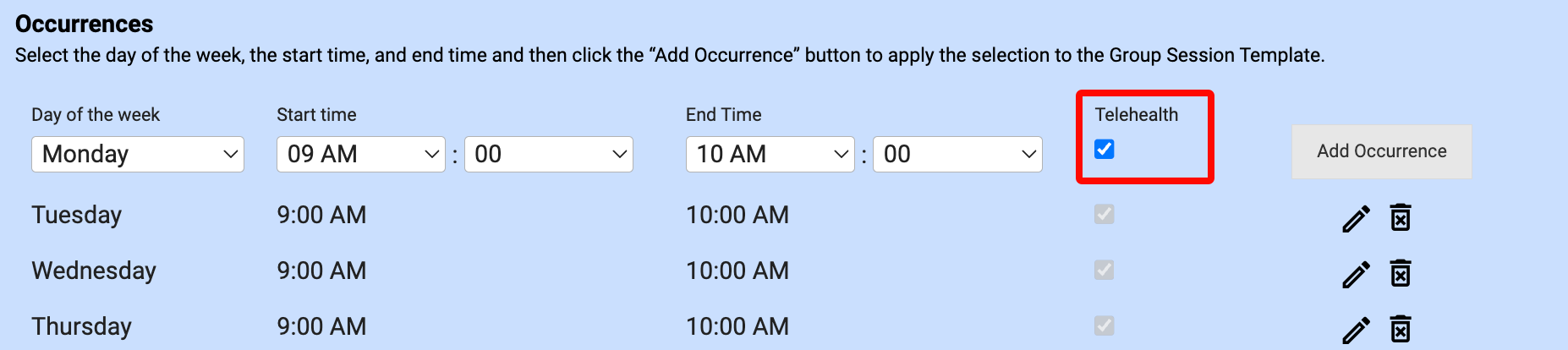
Task: Delete the Wednesday occurrence
Action: (1401, 273)
